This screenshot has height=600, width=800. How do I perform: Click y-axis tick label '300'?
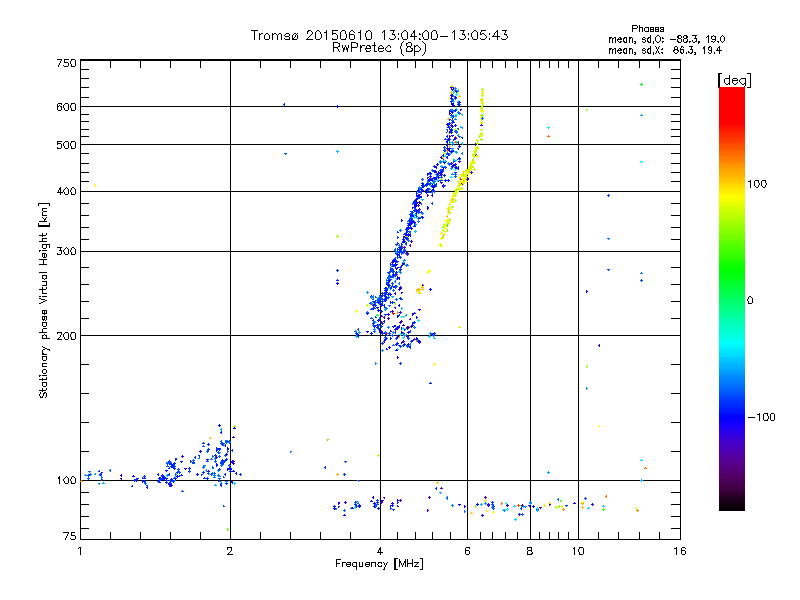[66, 252]
